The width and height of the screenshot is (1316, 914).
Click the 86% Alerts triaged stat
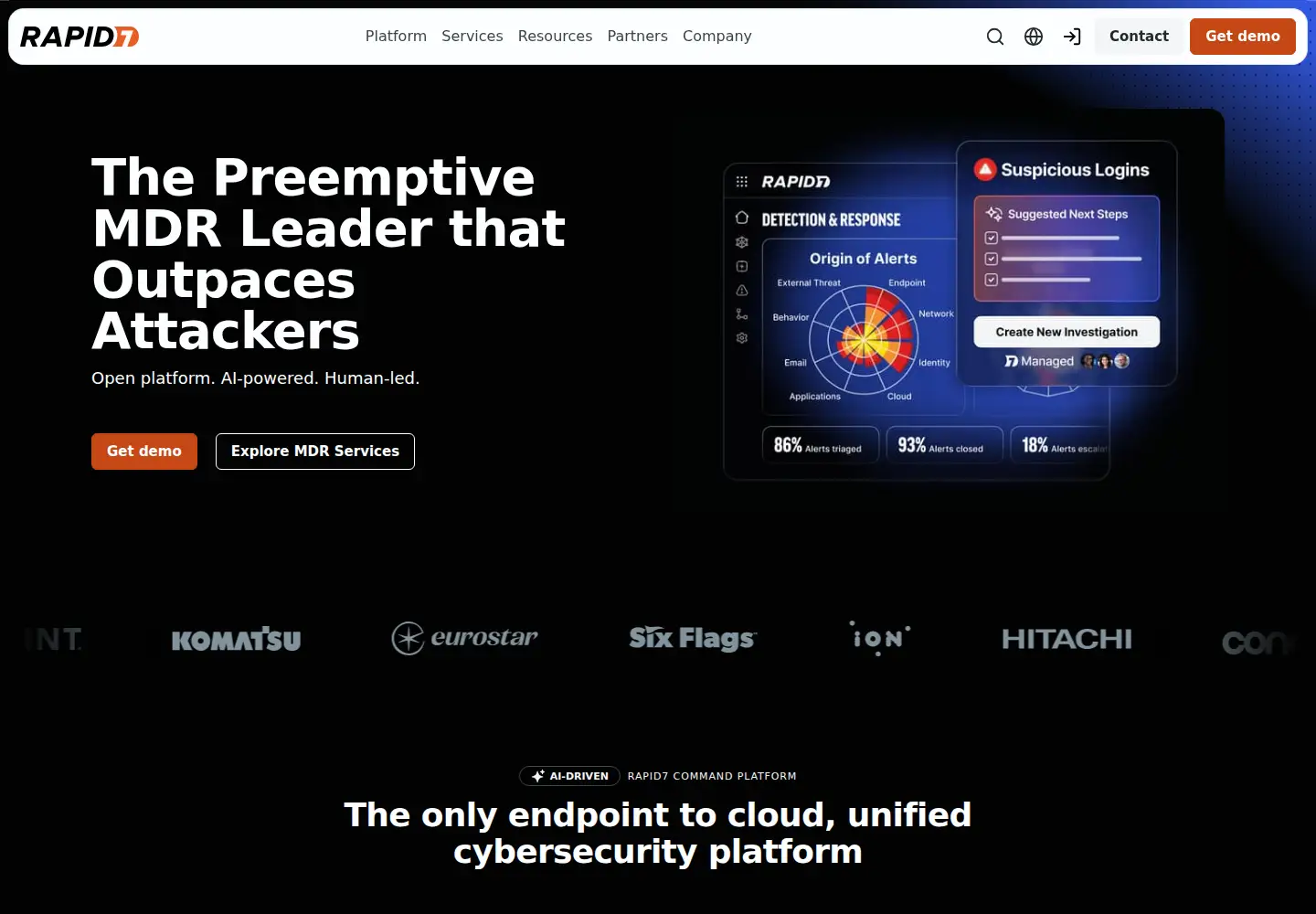point(821,445)
